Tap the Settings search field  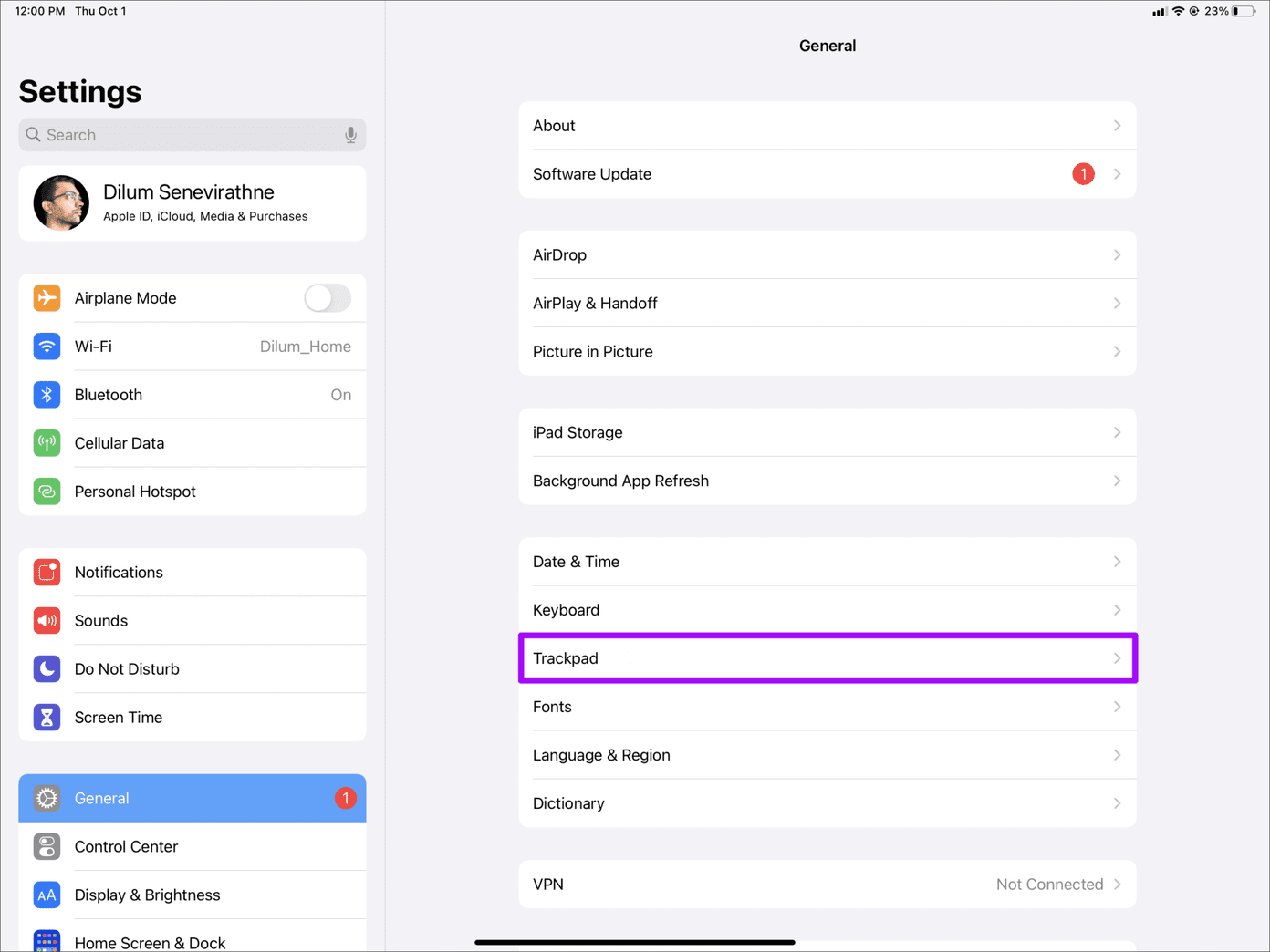193,135
